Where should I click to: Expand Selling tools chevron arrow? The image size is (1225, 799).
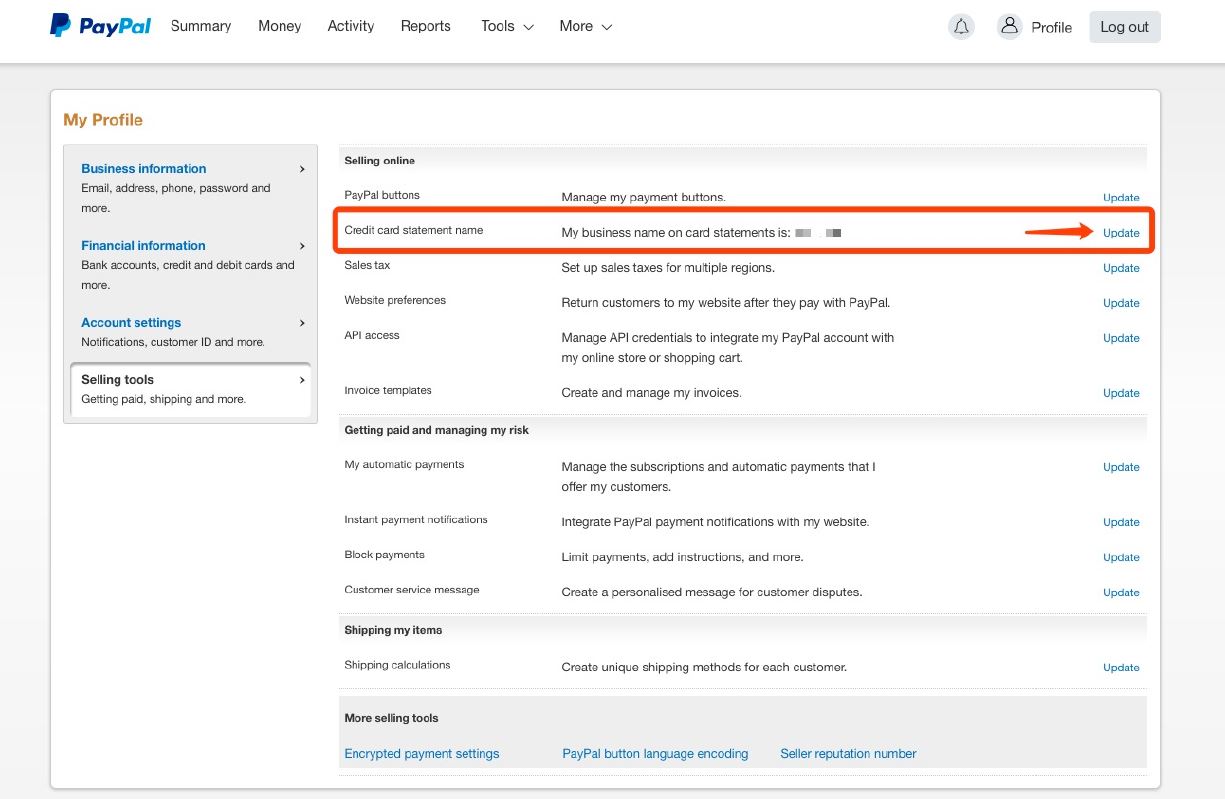302,380
